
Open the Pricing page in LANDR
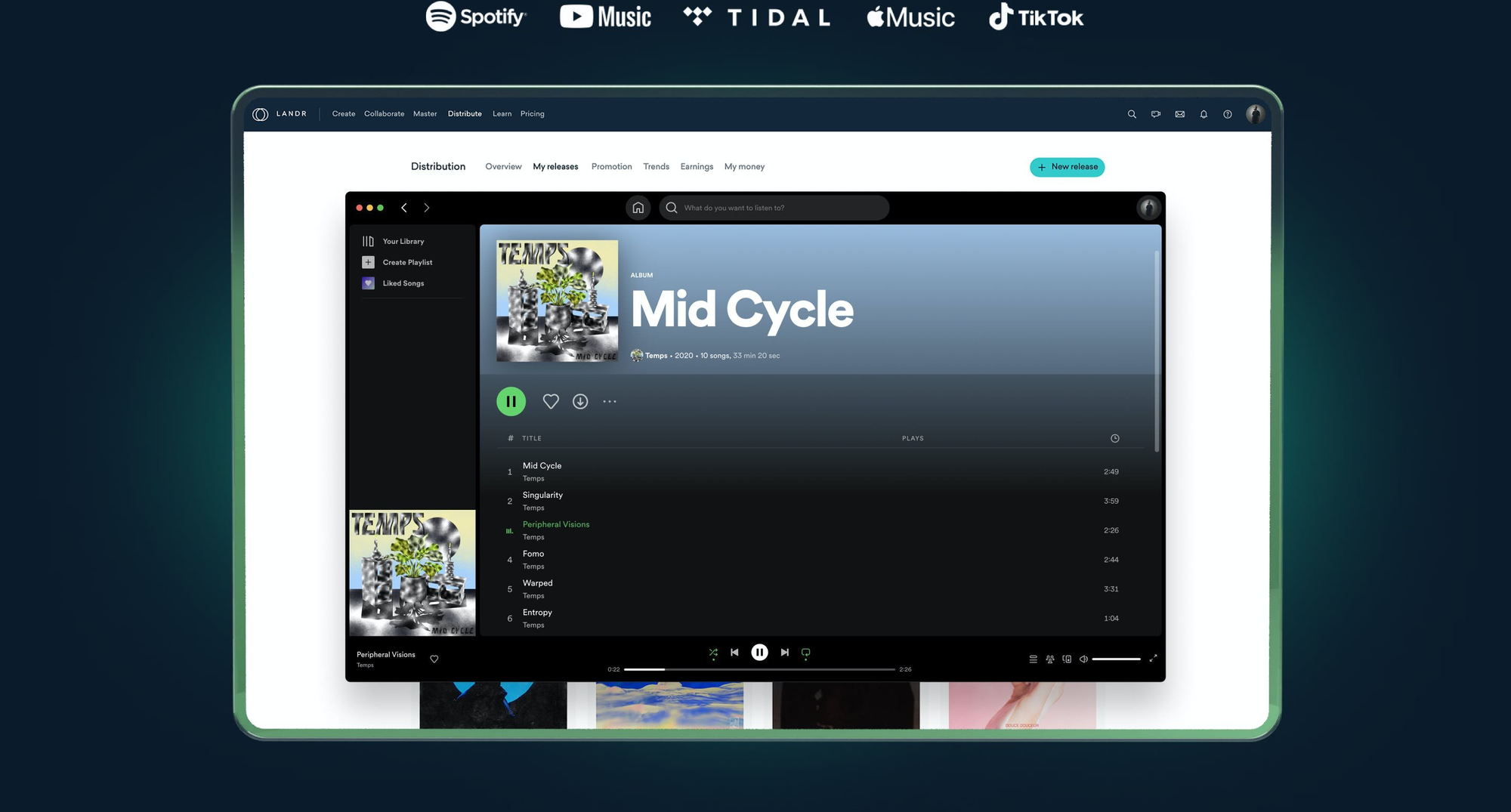click(x=533, y=114)
